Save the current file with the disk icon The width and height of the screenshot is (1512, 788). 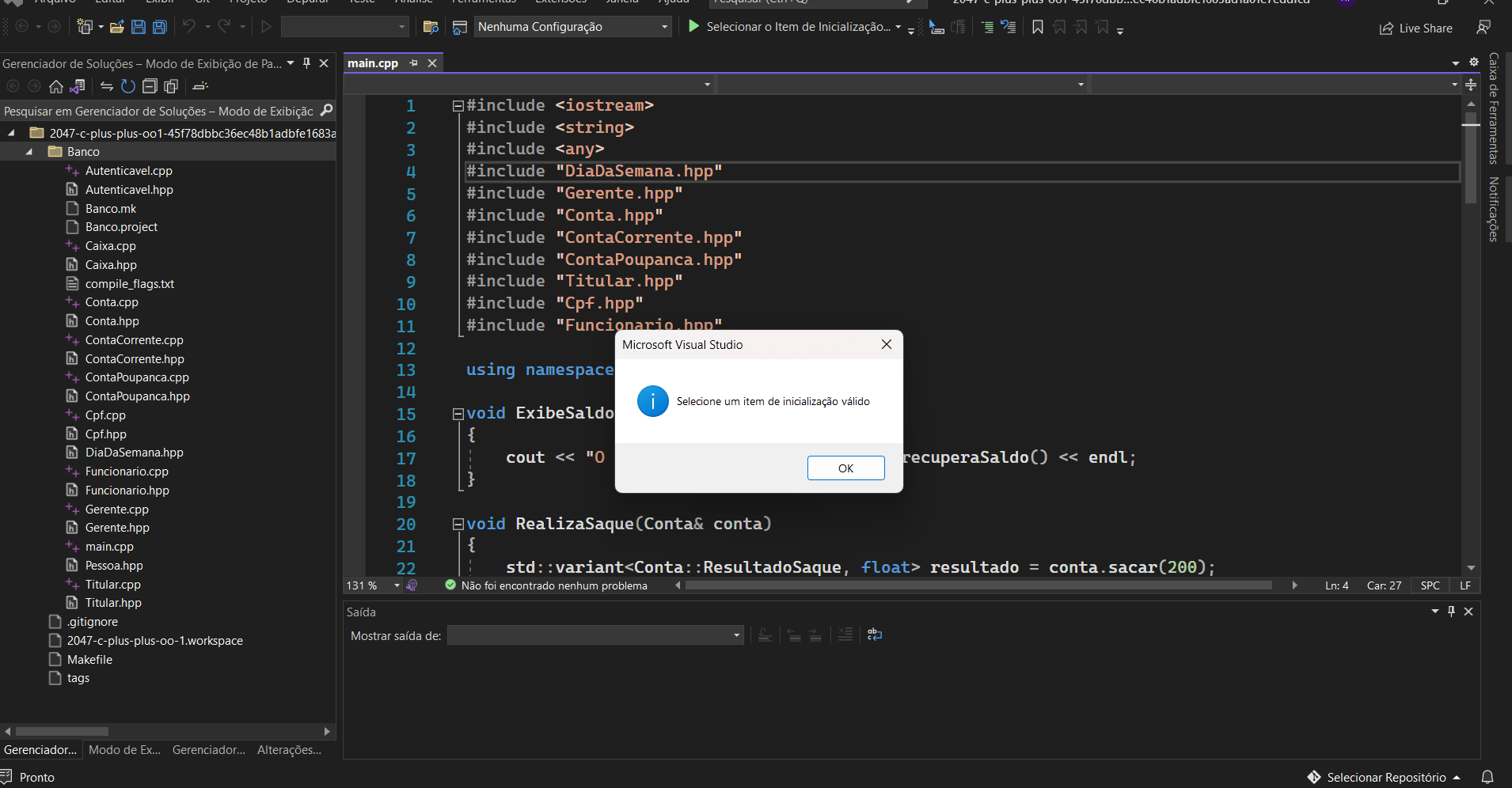click(x=138, y=27)
